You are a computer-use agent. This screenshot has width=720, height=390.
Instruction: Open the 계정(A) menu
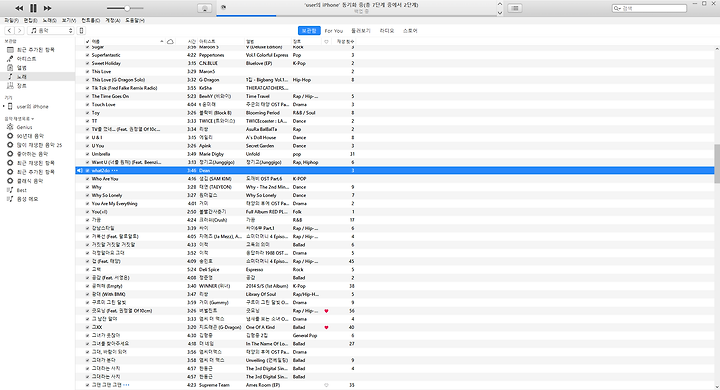point(112,20)
